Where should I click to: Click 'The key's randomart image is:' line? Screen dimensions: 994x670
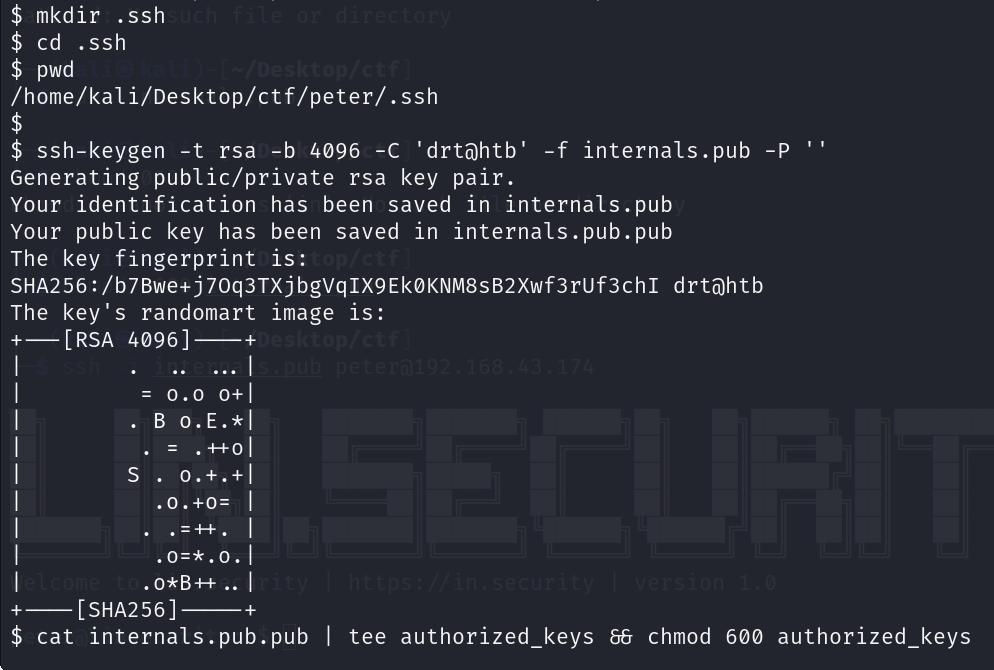click(x=197, y=313)
